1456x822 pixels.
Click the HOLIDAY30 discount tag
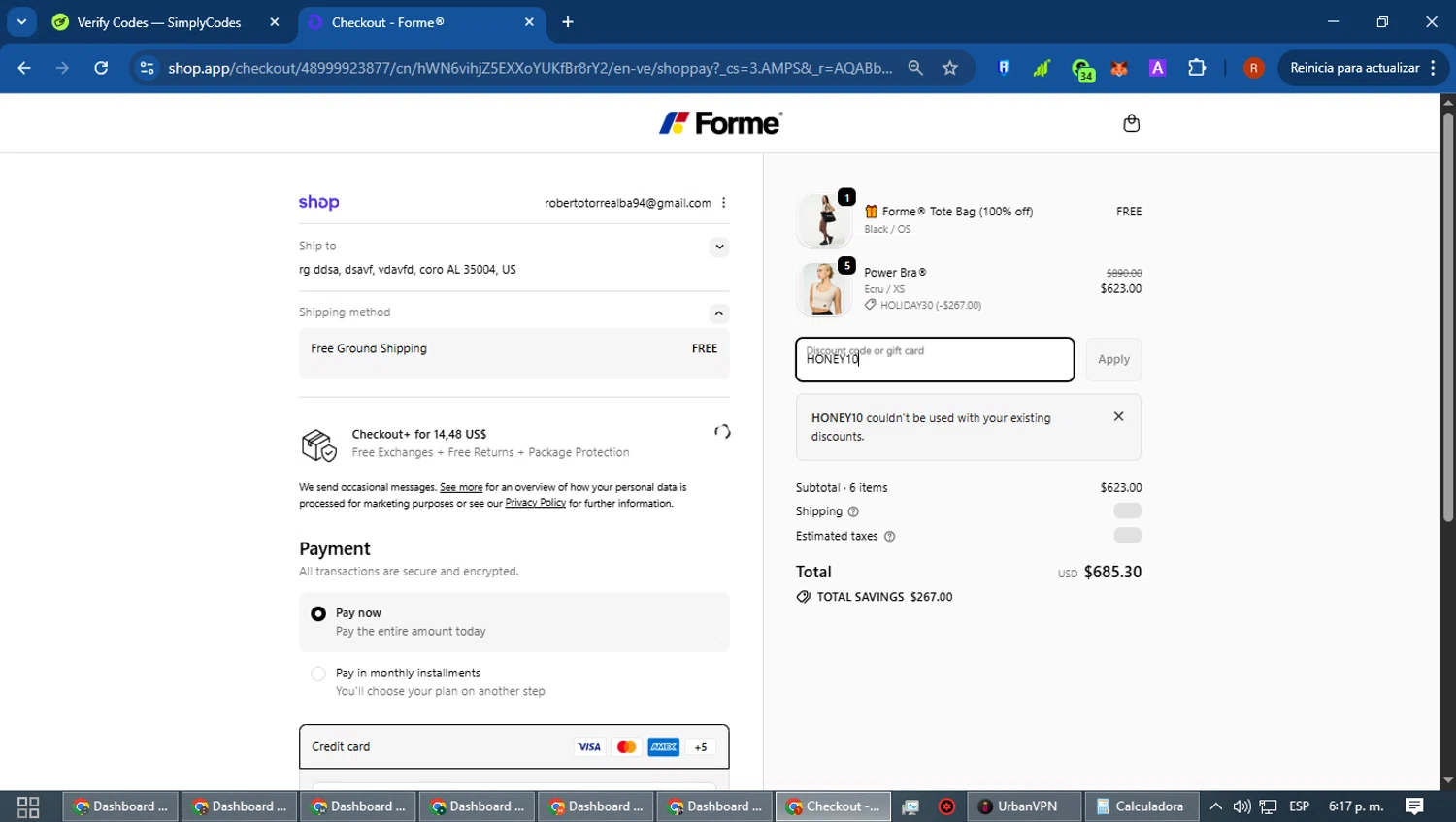coord(923,305)
